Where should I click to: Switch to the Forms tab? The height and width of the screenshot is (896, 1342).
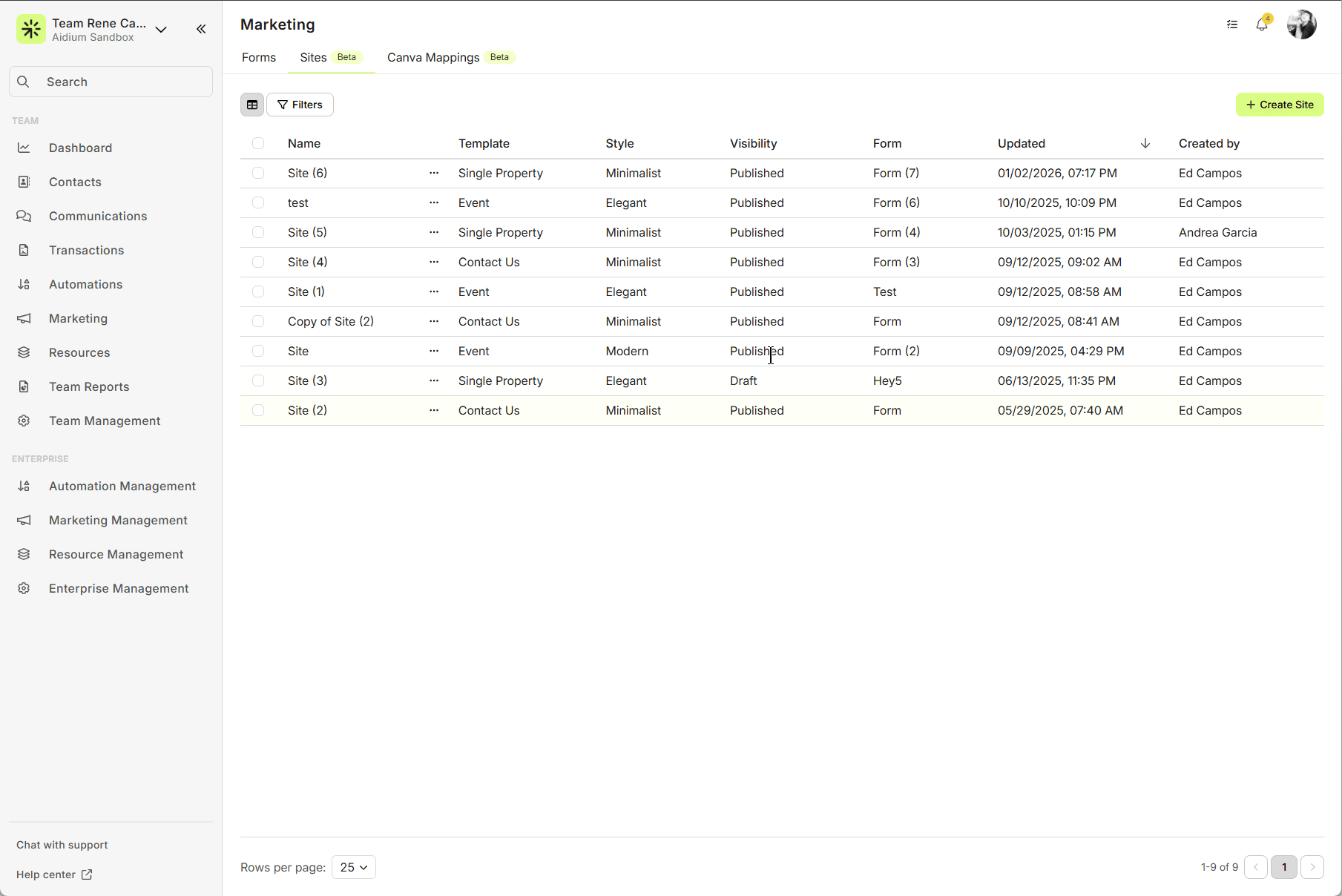259,57
